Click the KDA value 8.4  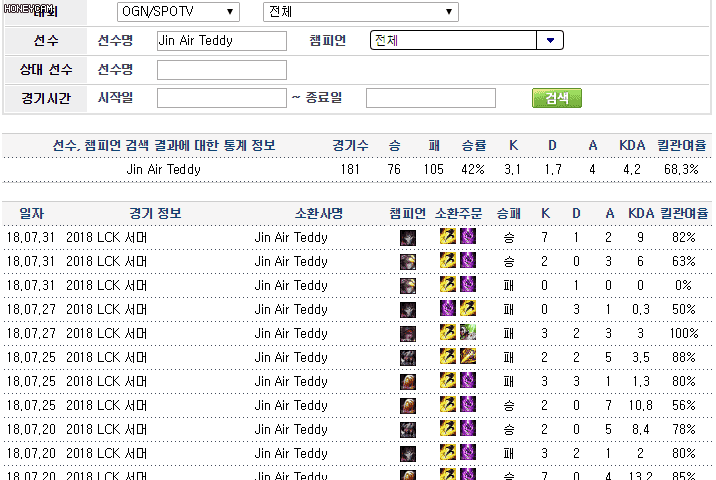point(641,430)
